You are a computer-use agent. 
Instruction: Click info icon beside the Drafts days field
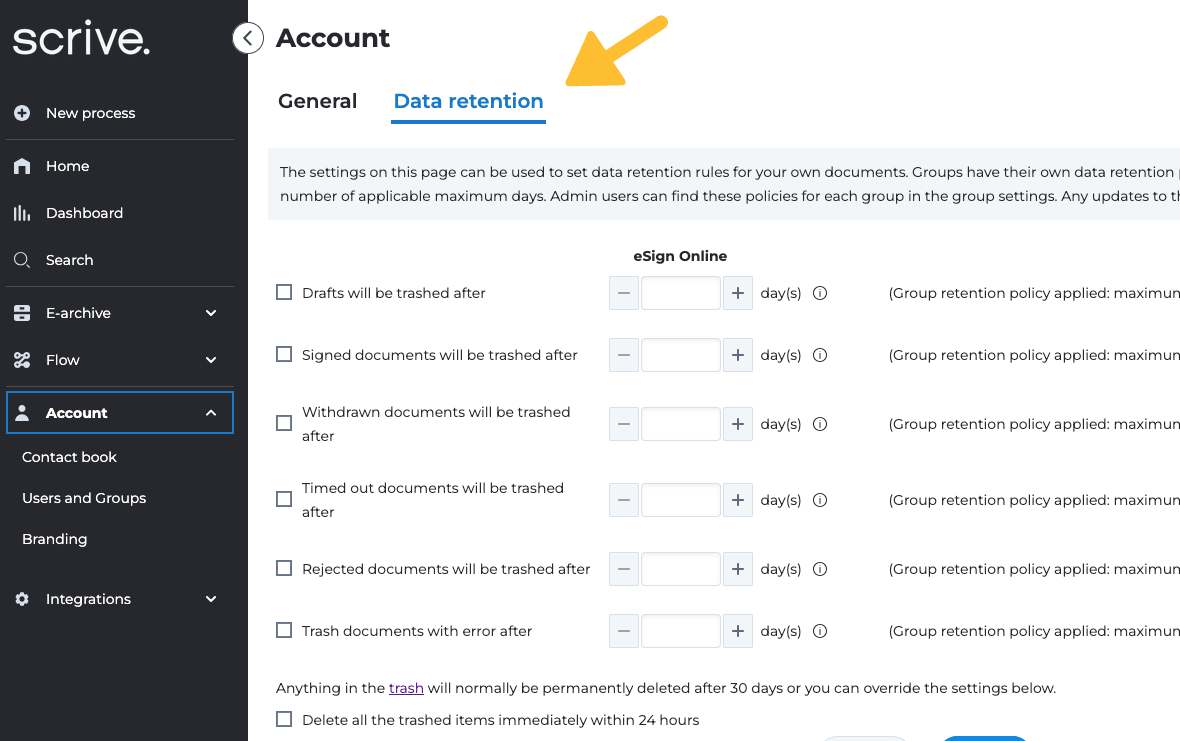pos(820,293)
